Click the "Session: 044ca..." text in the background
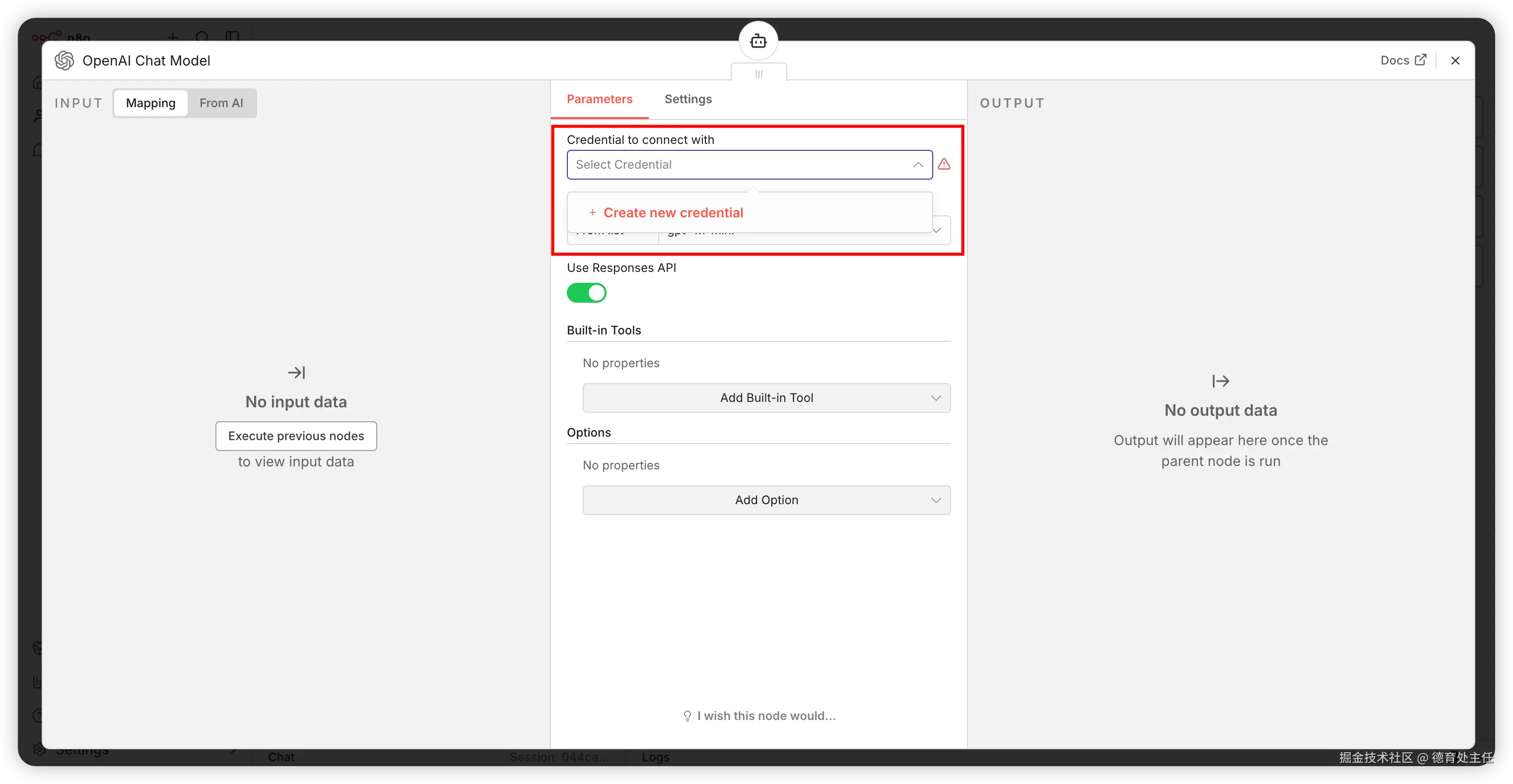The image size is (1513, 784). click(x=558, y=757)
